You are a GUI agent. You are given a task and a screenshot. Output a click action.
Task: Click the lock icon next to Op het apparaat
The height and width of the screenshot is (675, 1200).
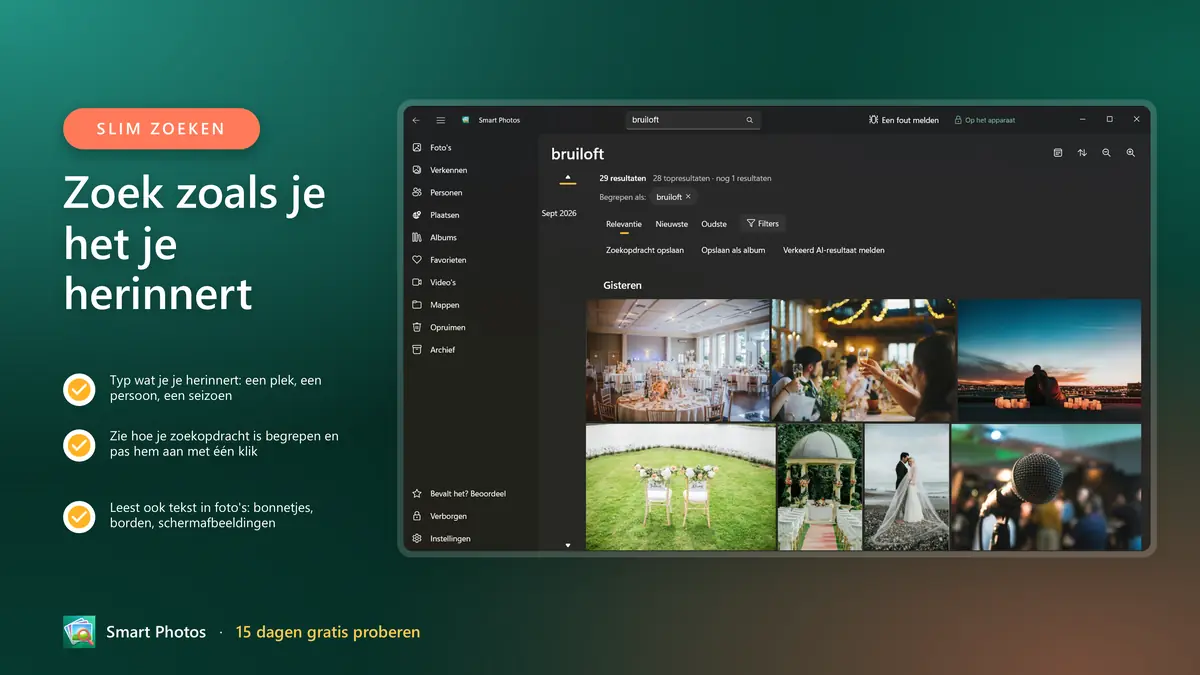tap(957, 120)
